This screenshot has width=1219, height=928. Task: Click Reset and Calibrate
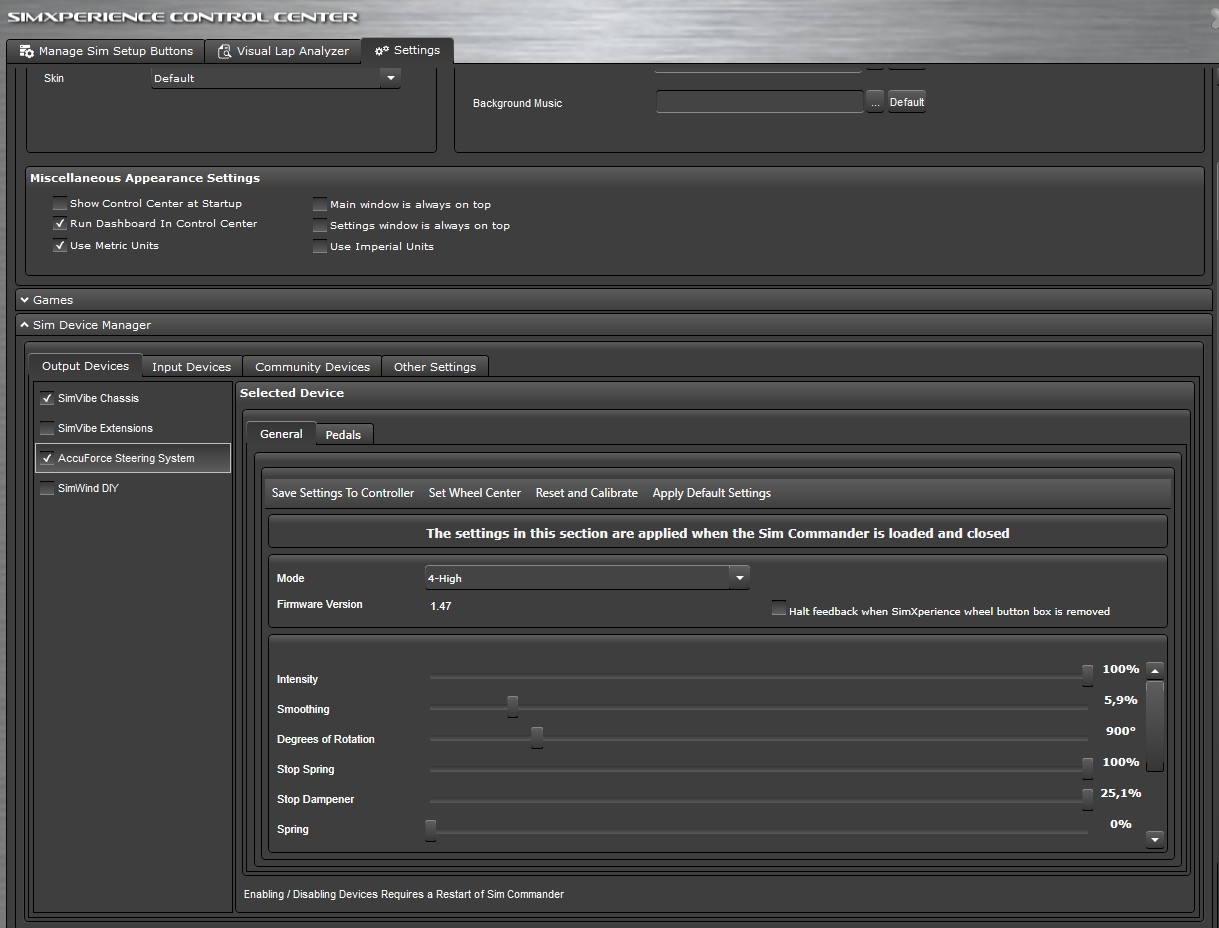tap(586, 493)
